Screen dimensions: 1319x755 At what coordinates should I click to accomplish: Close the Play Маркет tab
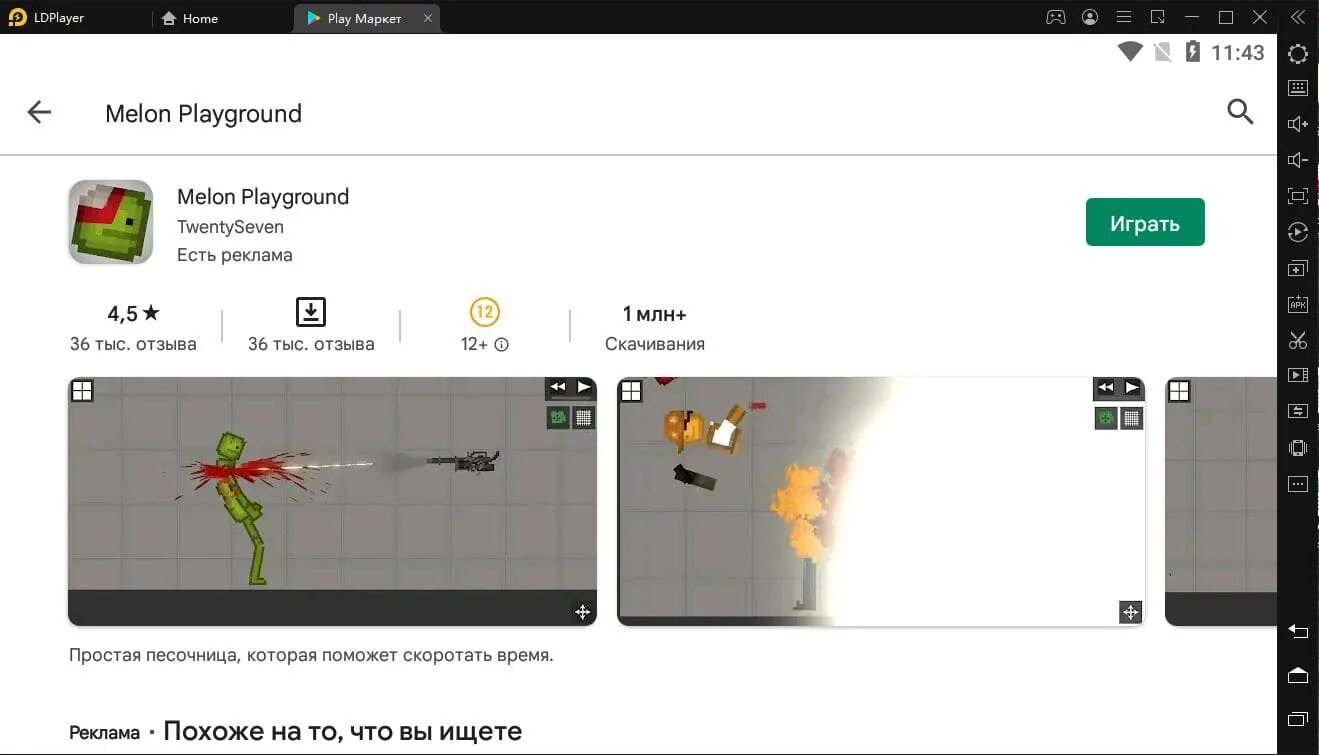coord(429,18)
